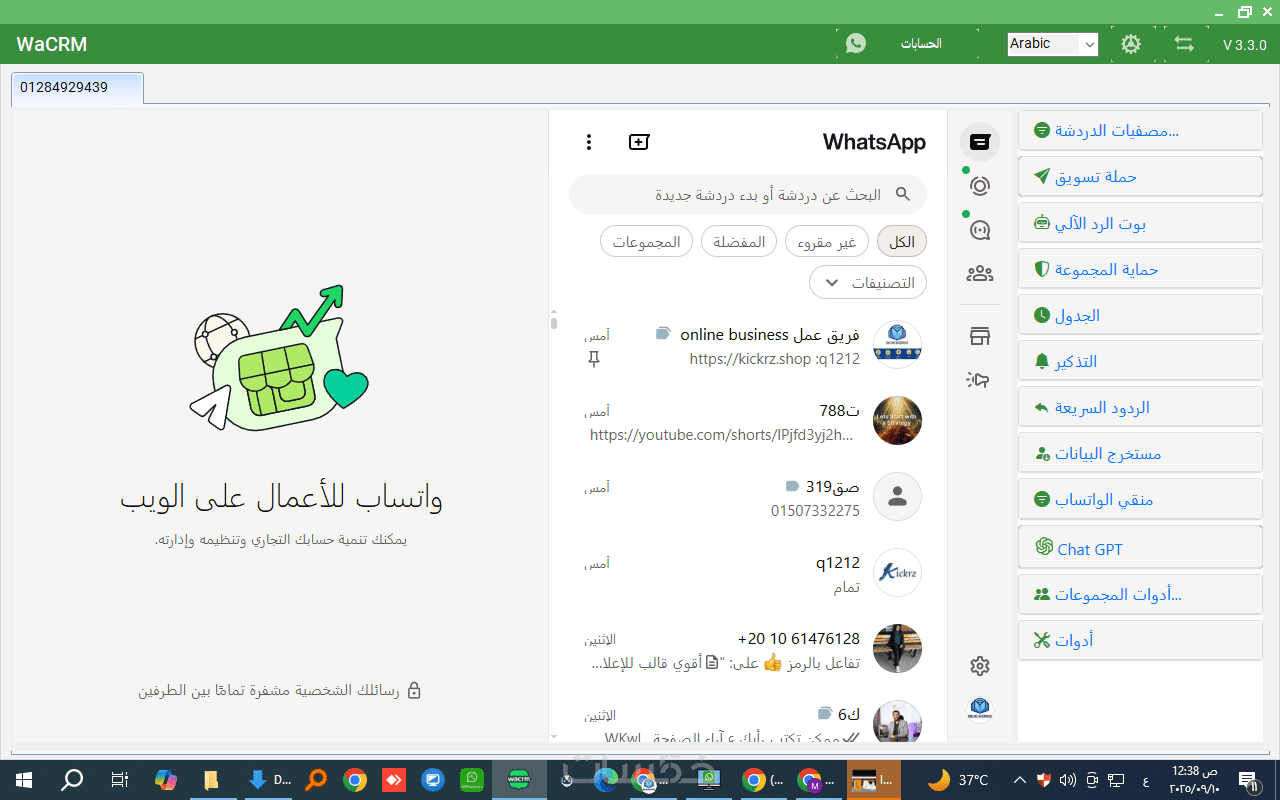Open the WaCRM taskbar icon
The width and height of the screenshot is (1280, 800).
pyautogui.click(x=518, y=780)
